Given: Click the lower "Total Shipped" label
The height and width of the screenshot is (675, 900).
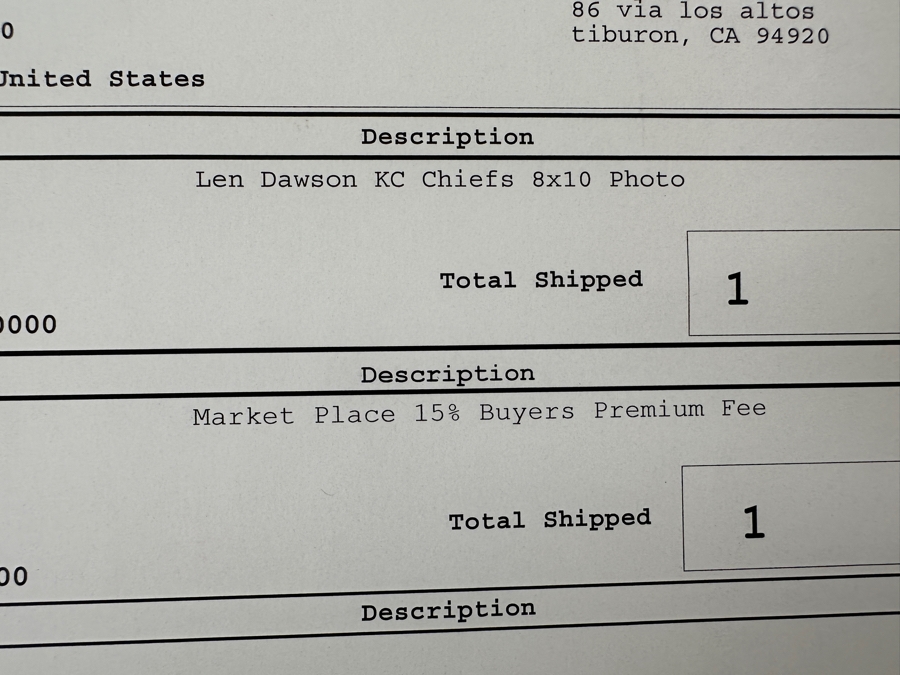Looking at the screenshot, I should coord(549,520).
